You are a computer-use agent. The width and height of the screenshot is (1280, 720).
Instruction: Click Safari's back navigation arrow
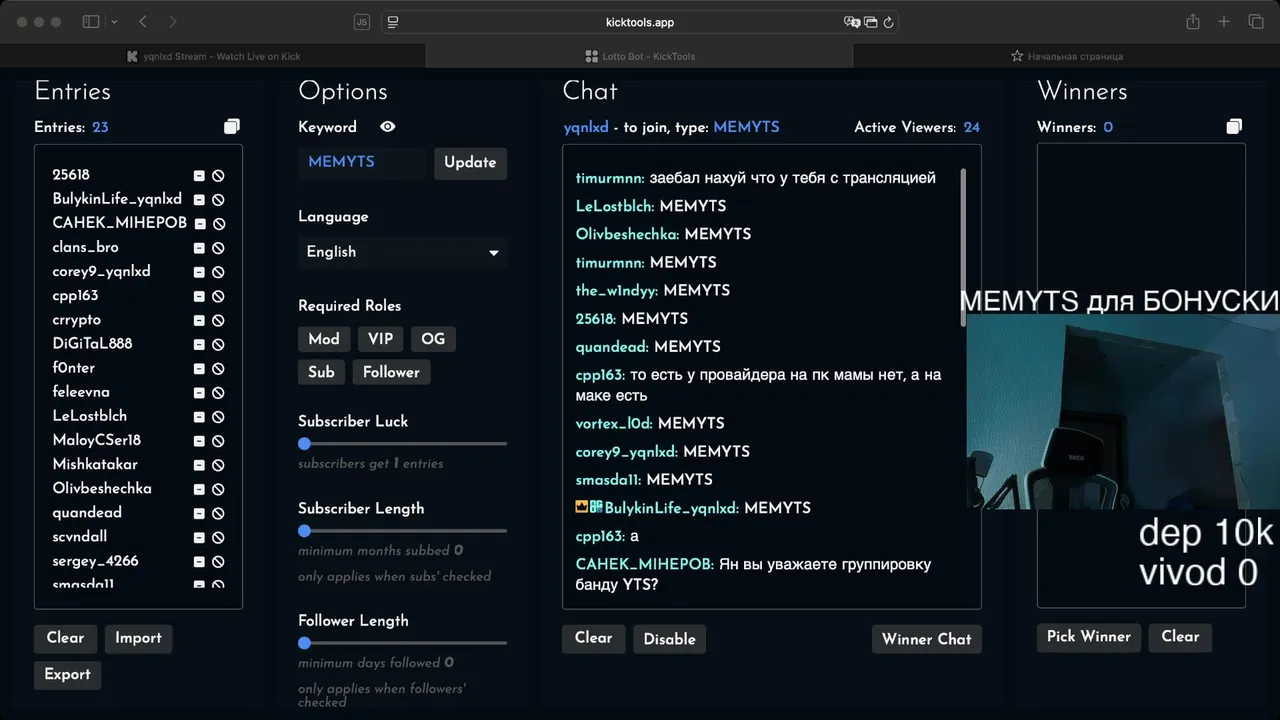pos(142,21)
